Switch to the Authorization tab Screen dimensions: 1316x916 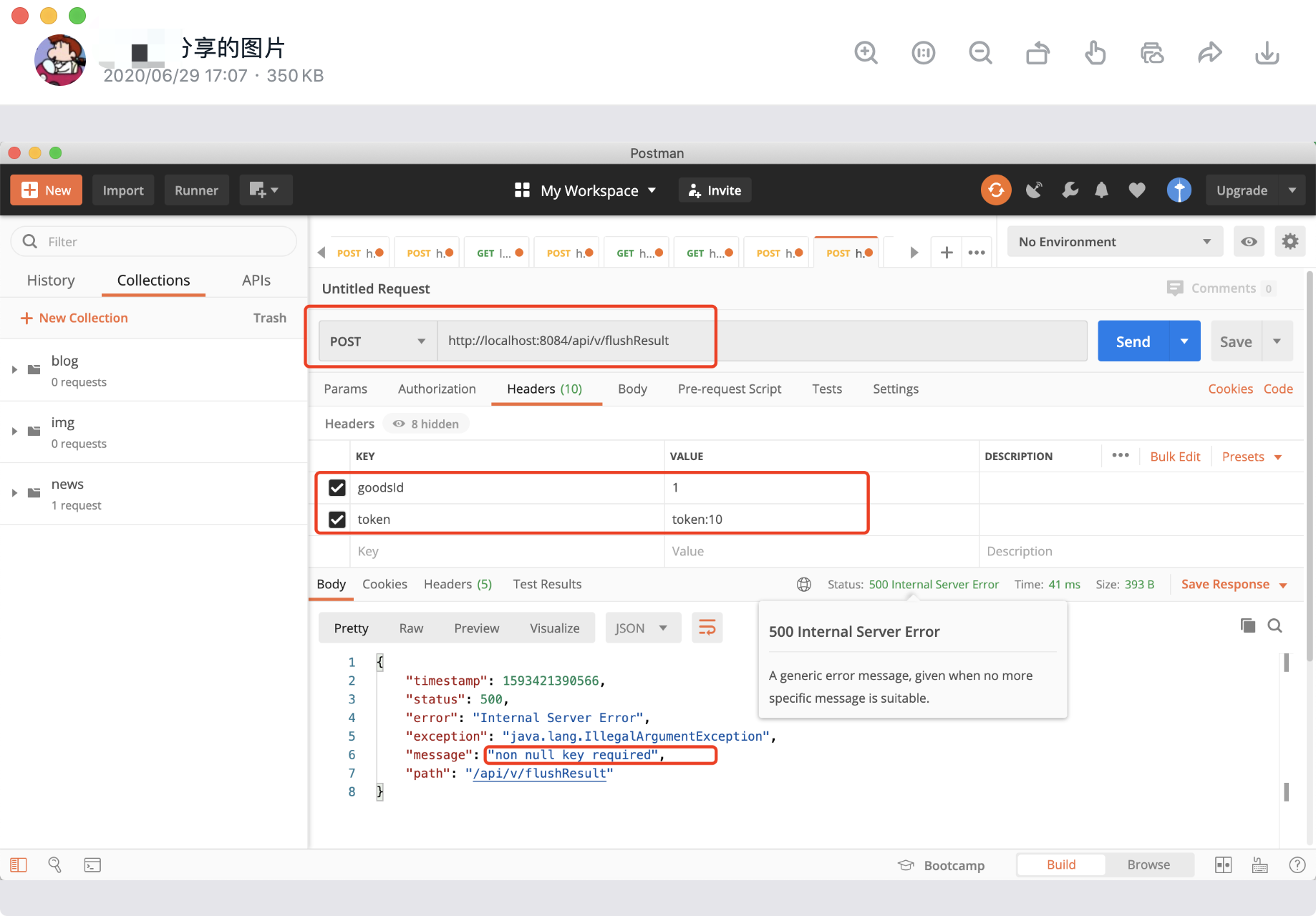coord(437,389)
